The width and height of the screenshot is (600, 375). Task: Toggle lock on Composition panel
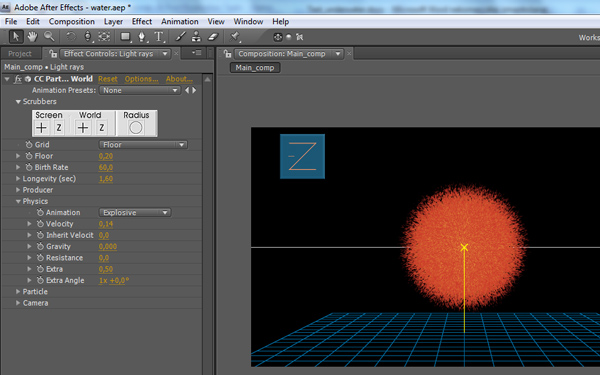click(228, 54)
